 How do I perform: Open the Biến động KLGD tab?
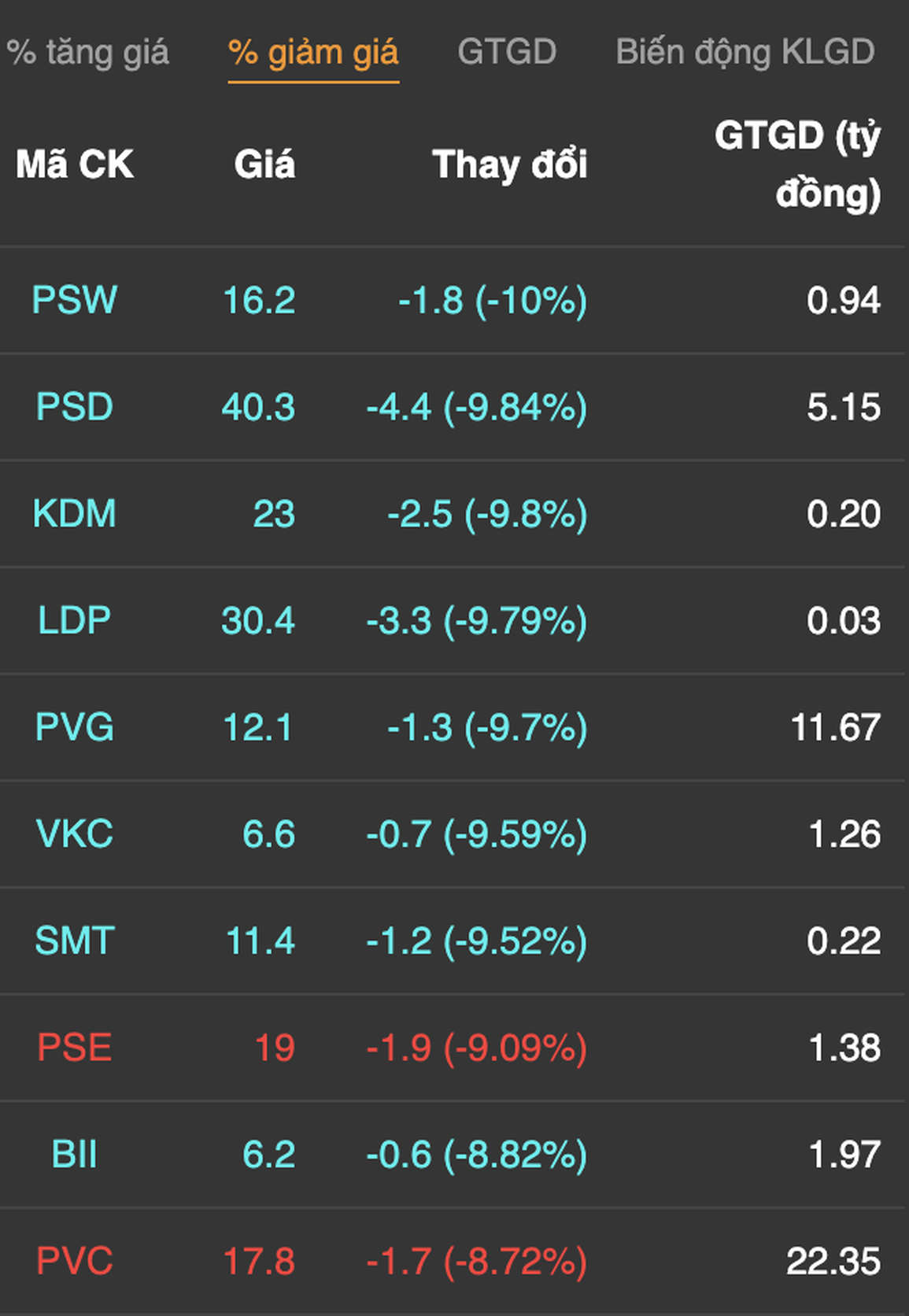point(745,52)
